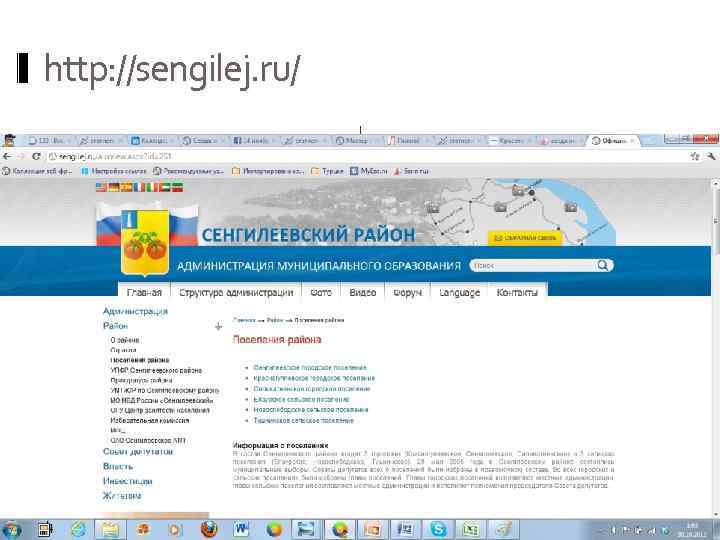This screenshot has width=720, height=540.
Task: Launch Internet Explorer from the taskbar
Action: click(79, 530)
